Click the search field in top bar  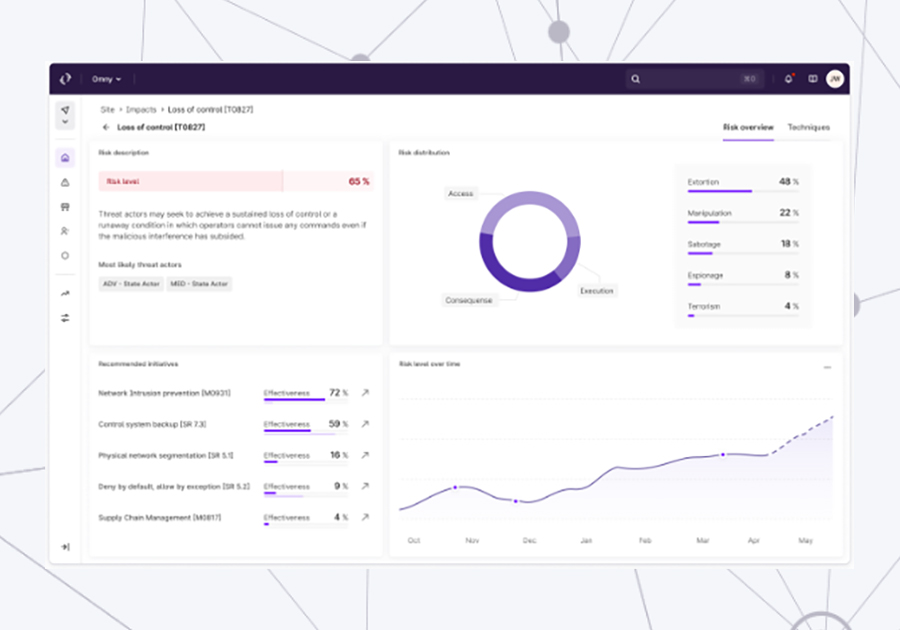pyautogui.click(x=690, y=79)
